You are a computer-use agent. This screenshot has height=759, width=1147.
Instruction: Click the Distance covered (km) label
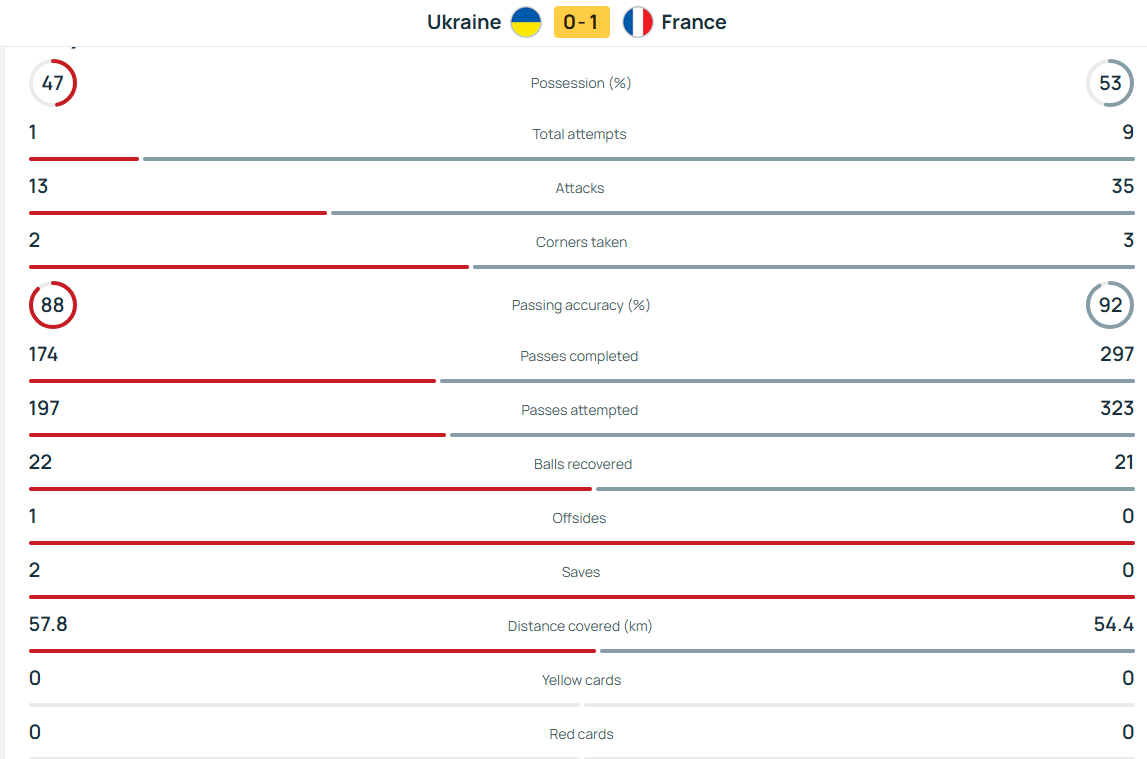[580, 626]
